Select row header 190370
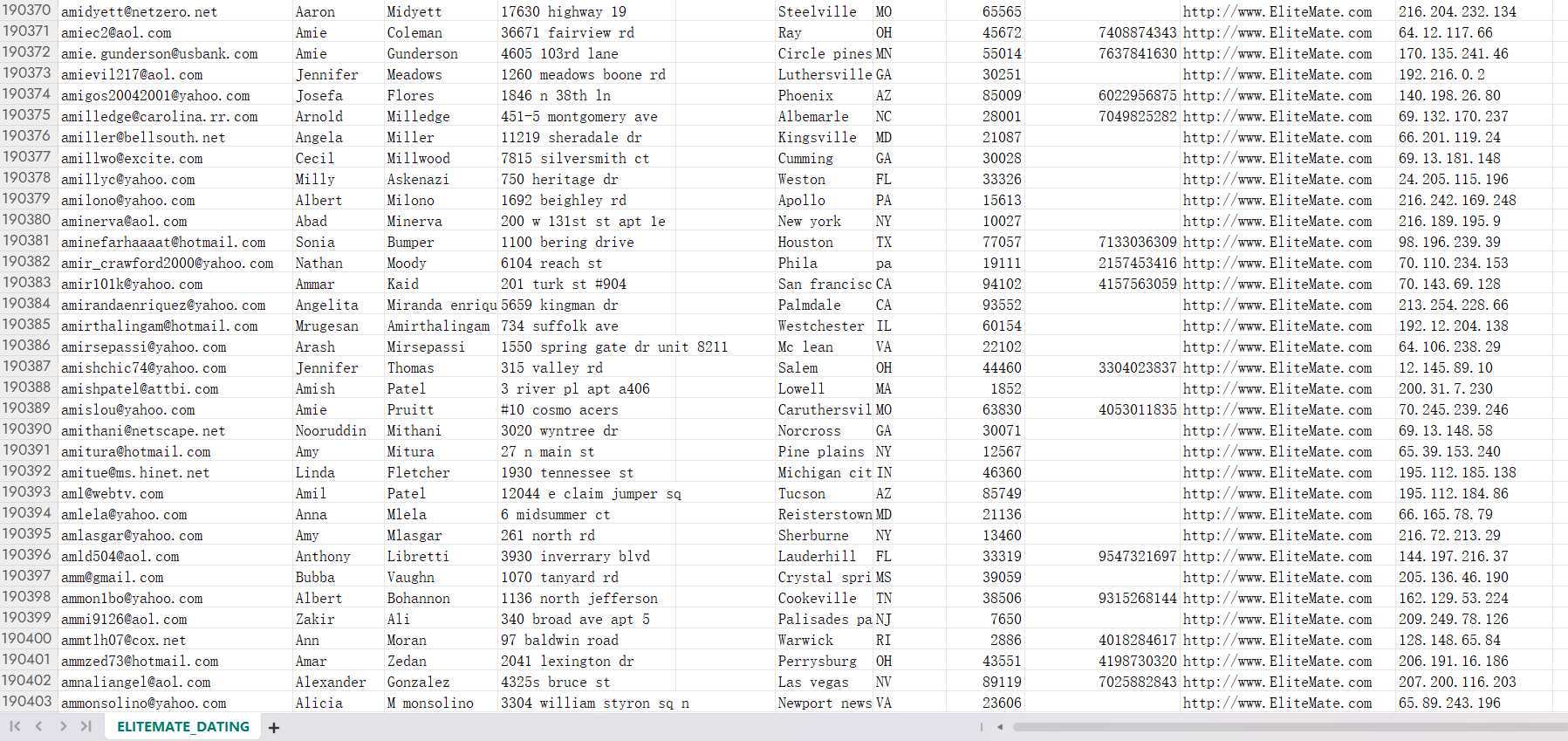 pyautogui.click(x=27, y=10)
